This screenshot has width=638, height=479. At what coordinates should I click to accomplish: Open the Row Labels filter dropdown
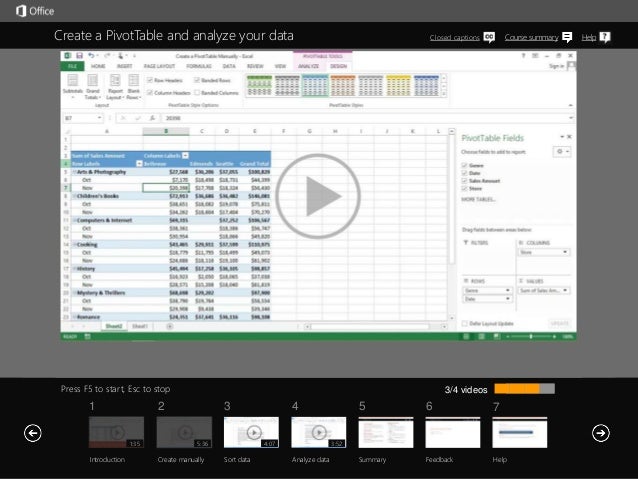point(139,164)
